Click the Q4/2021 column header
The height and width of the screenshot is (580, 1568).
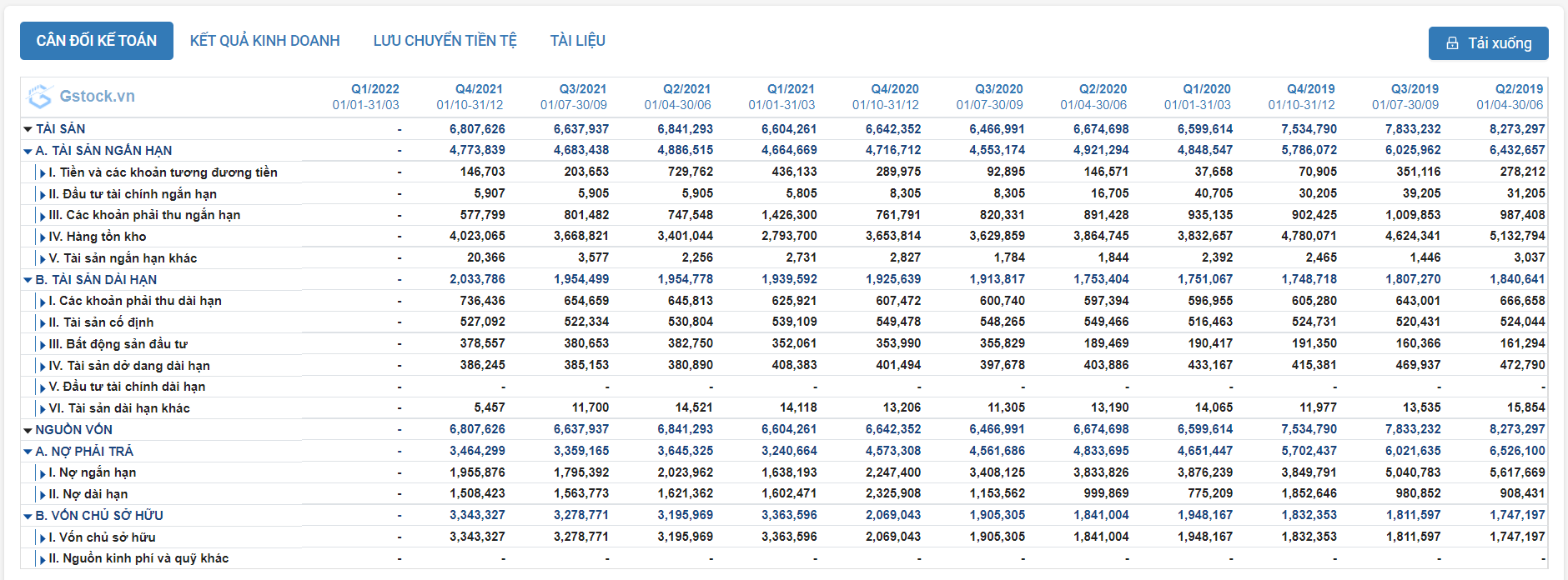click(x=479, y=89)
